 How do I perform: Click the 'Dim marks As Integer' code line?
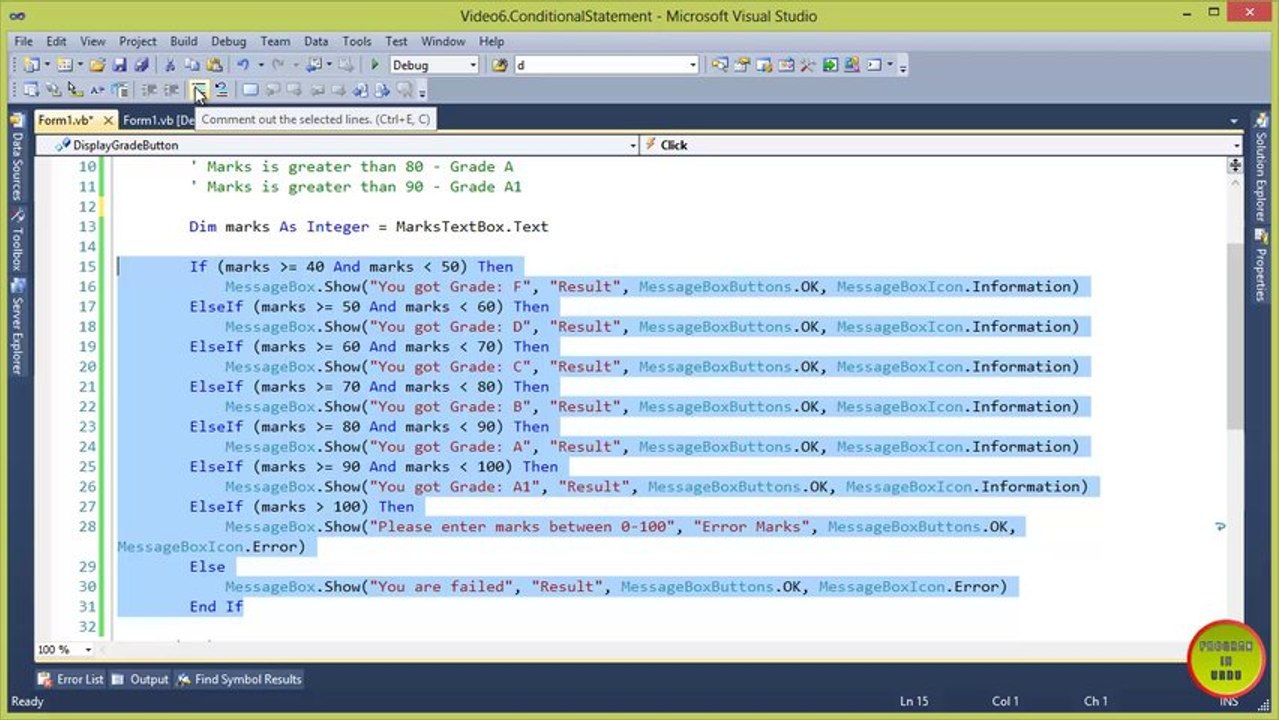[369, 226]
